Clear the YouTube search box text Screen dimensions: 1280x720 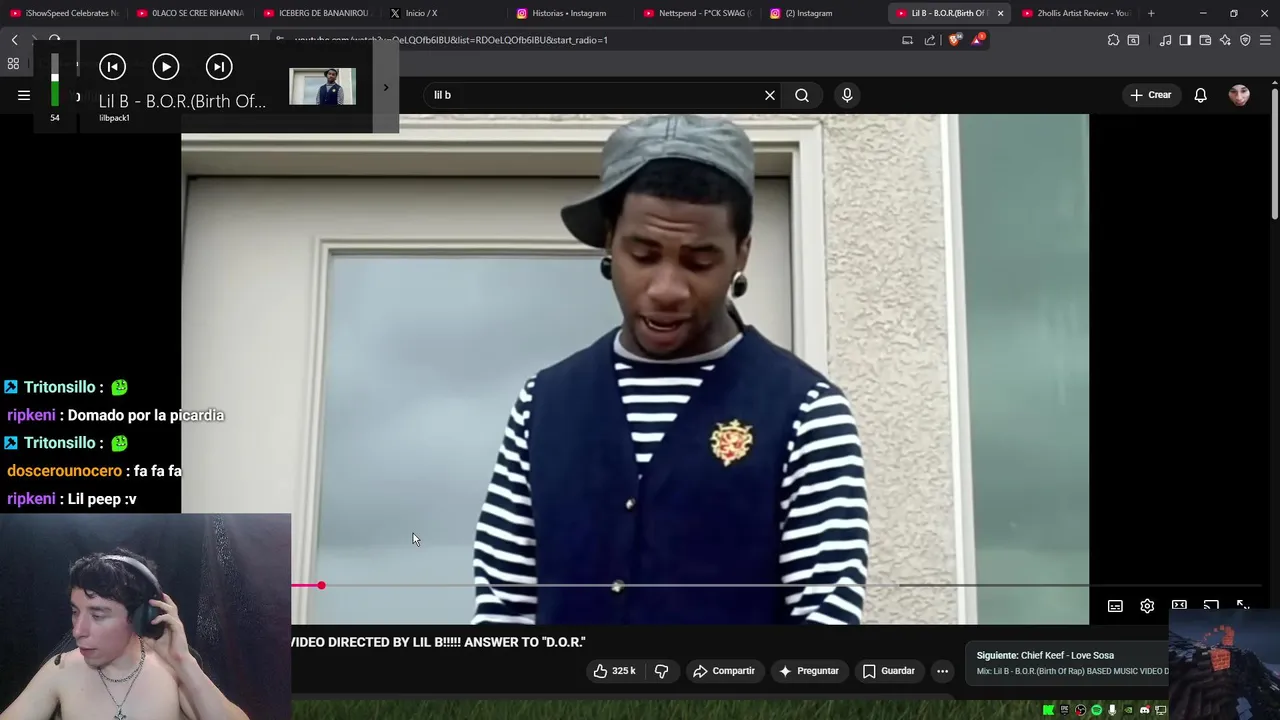[770, 95]
